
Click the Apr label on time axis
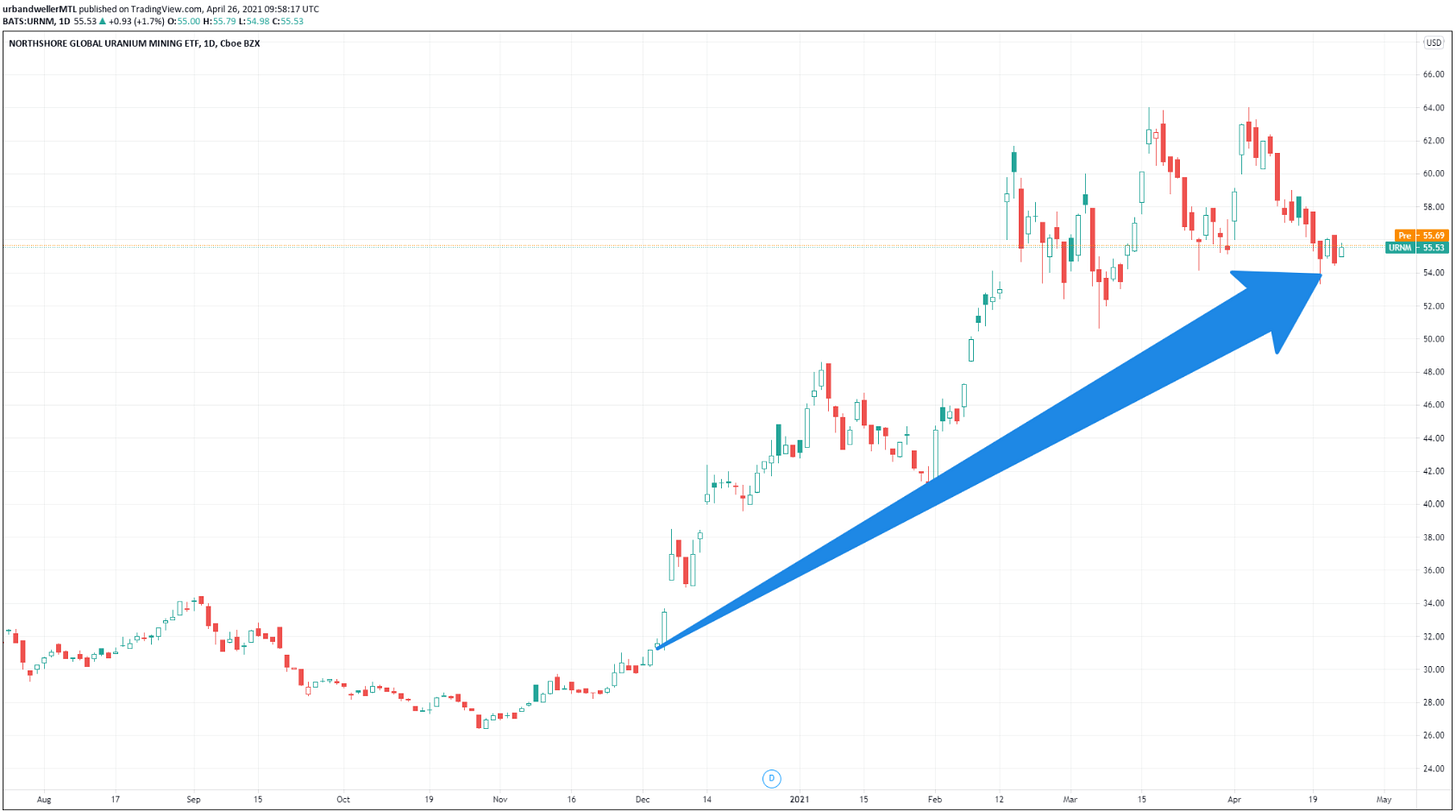(1233, 800)
